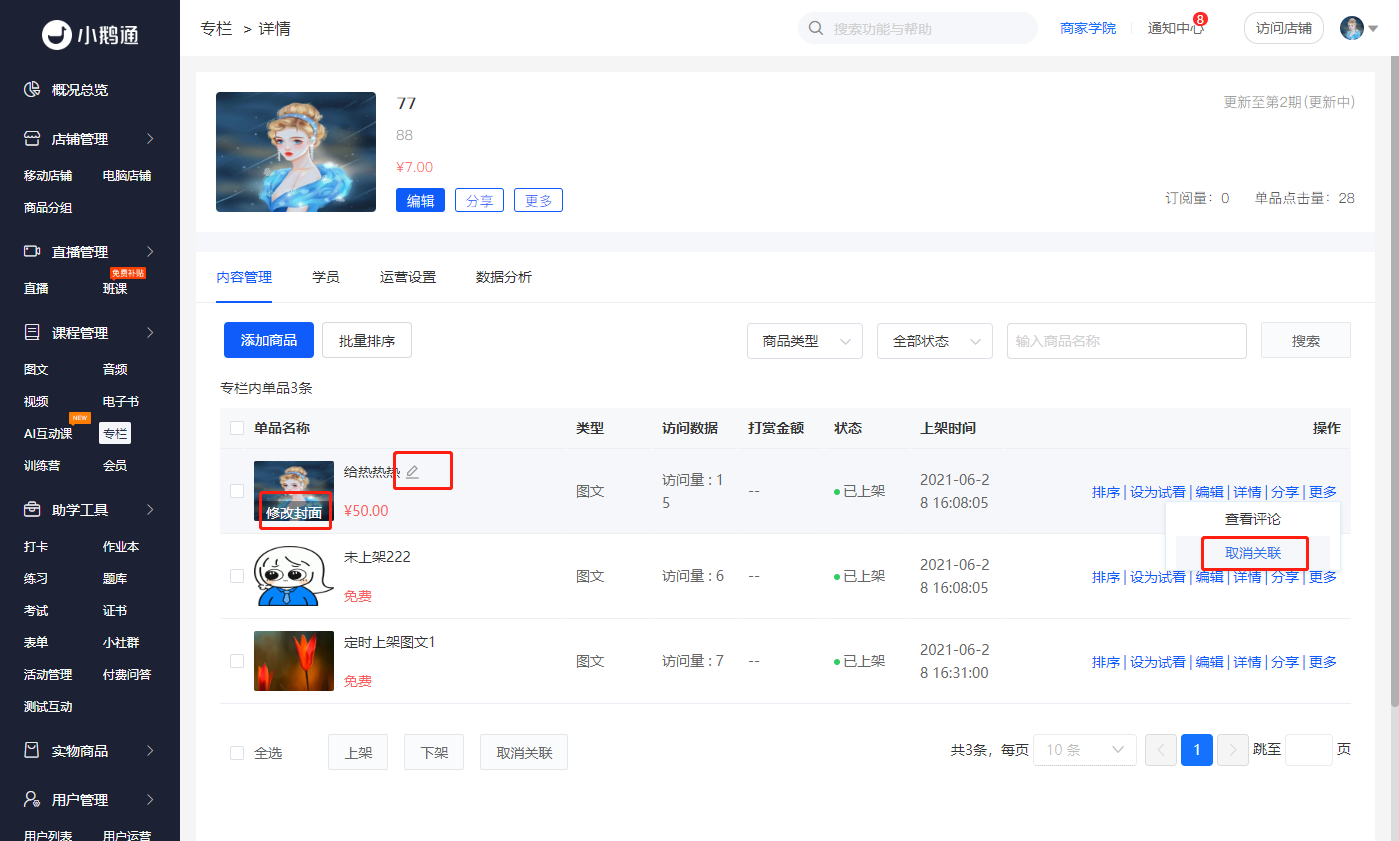This screenshot has width=1399, height=841.
Task: Go to next page arrow
Action: tap(1233, 750)
